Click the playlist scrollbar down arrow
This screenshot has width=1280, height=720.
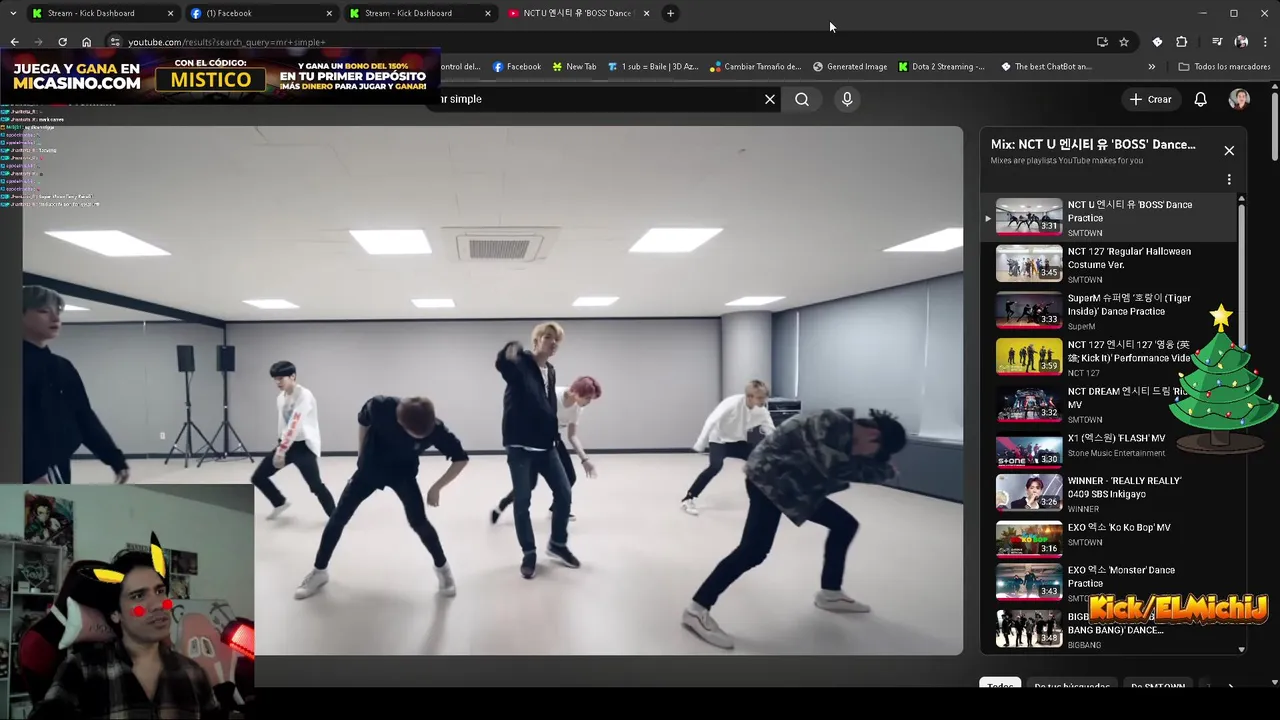click(x=1242, y=649)
